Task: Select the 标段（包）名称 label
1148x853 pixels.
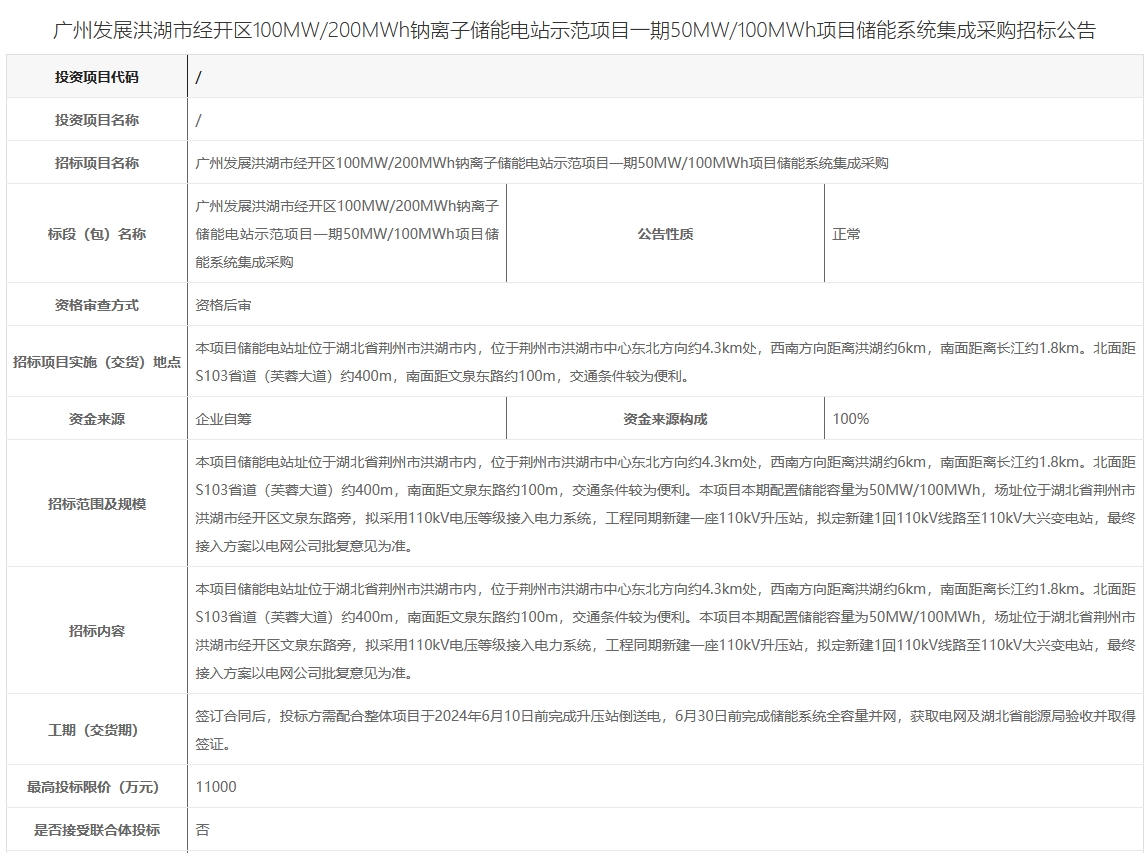Action: coord(97,234)
